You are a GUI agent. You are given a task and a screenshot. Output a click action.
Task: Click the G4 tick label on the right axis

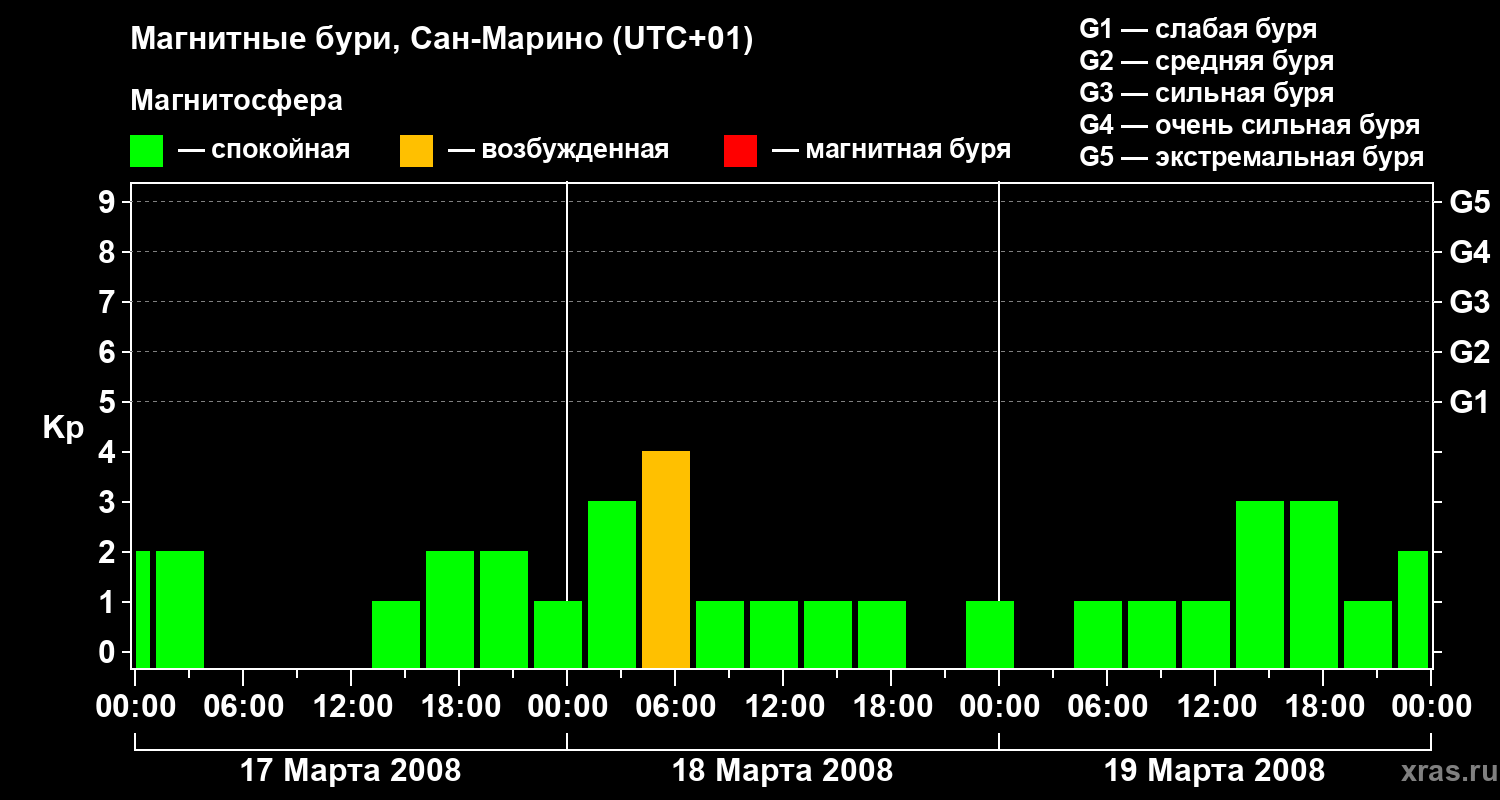1469,252
